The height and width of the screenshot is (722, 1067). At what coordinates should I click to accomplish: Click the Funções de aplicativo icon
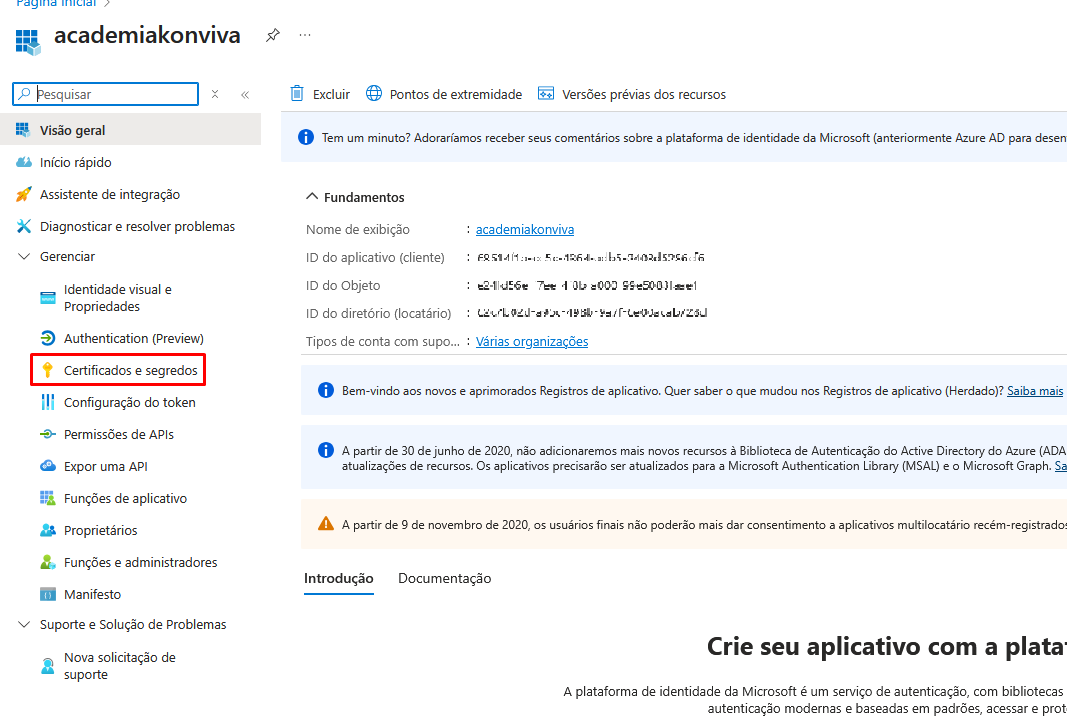[x=48, y=498]
